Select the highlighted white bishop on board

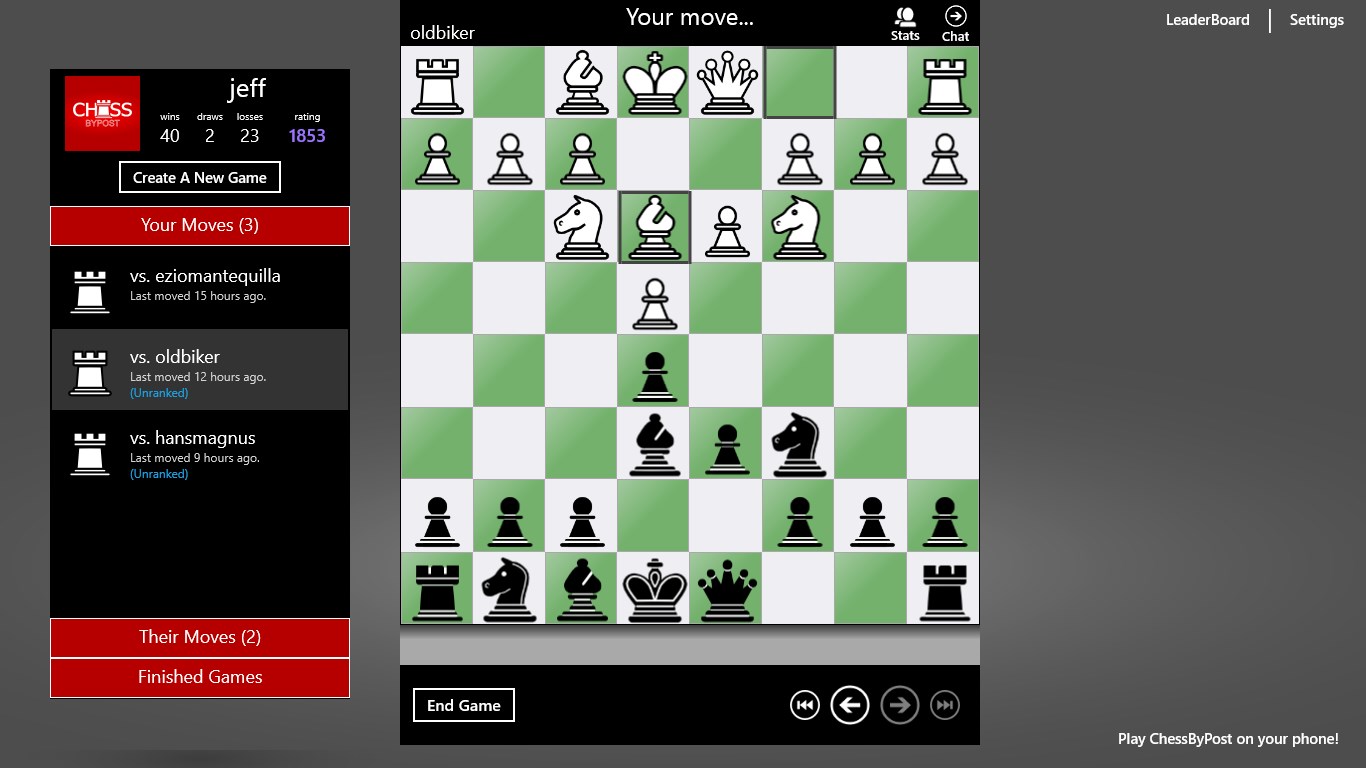coord(654,227)
